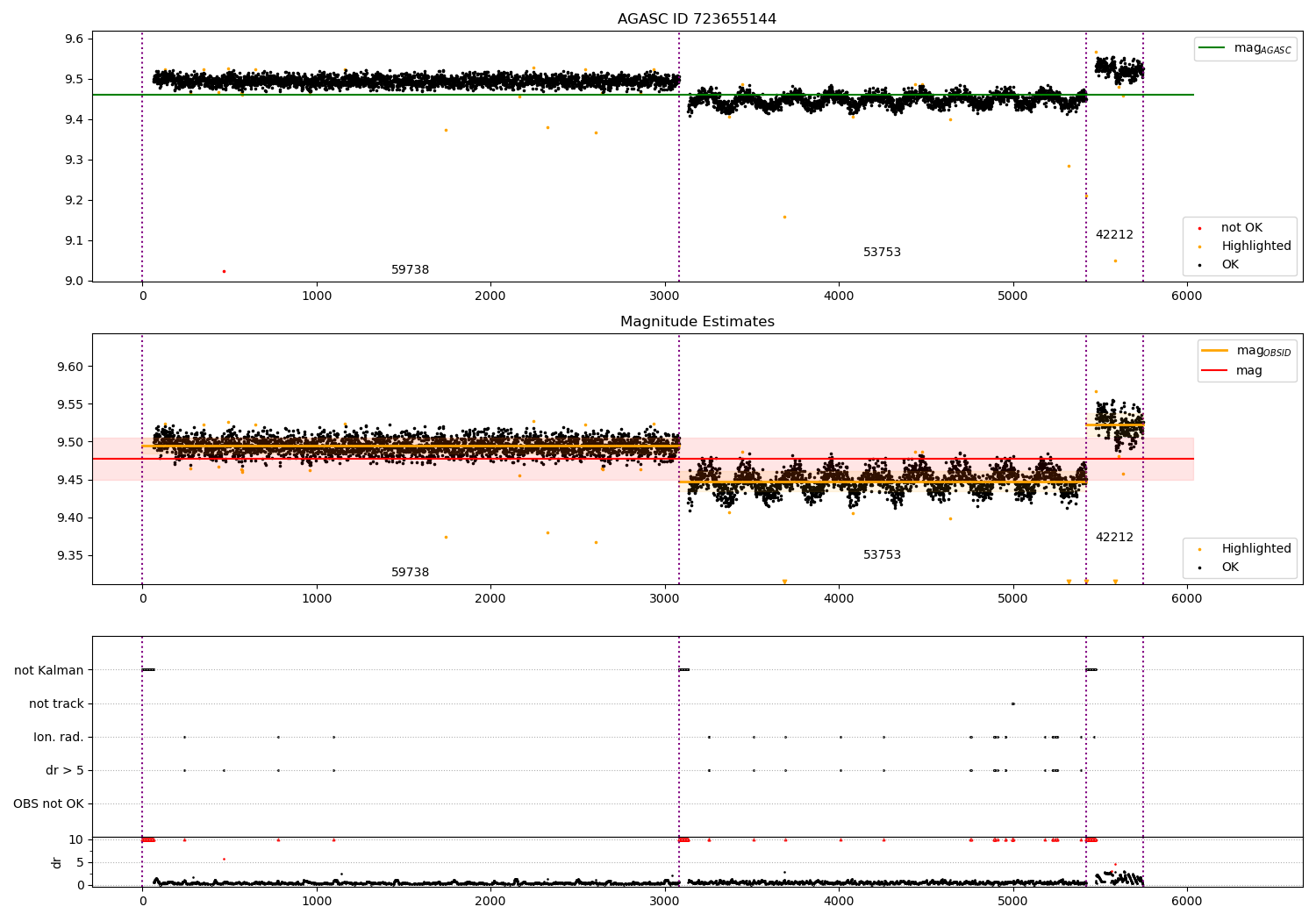Click obsid label 53753 in Magnitude Estimates plot
1316x921 pixels.
pos(882,555)
